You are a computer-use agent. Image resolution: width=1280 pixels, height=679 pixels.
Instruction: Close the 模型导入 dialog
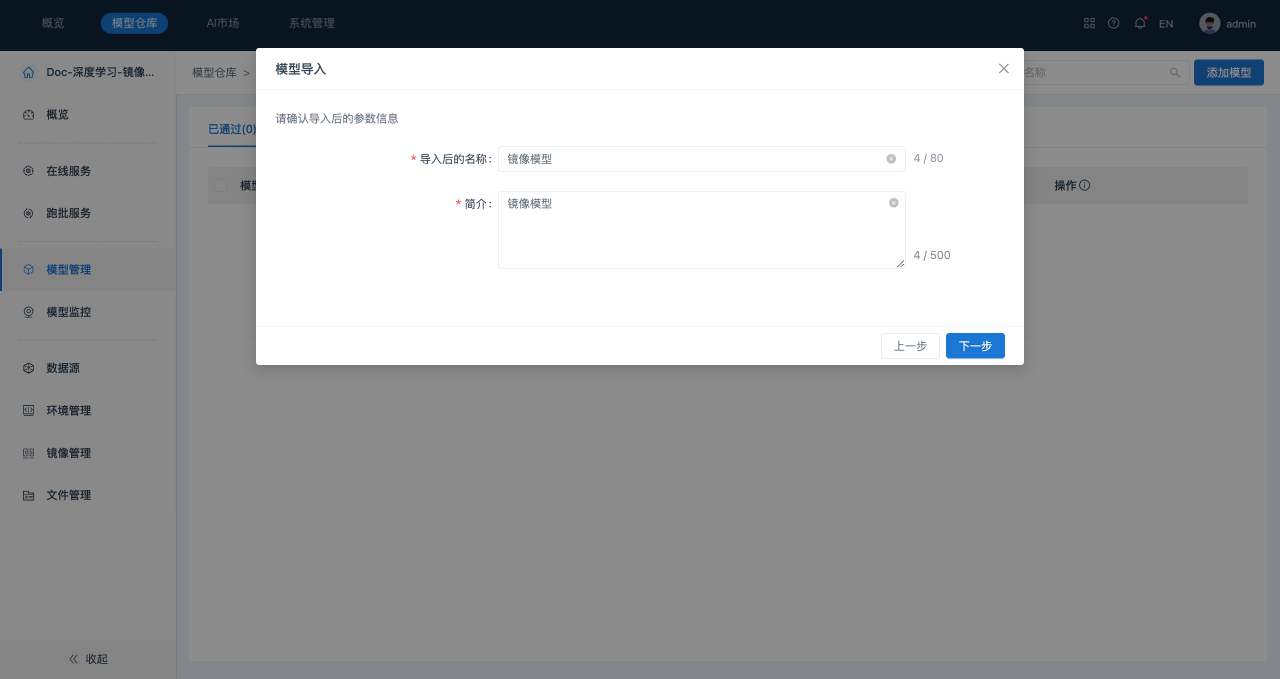point(1004,69)
